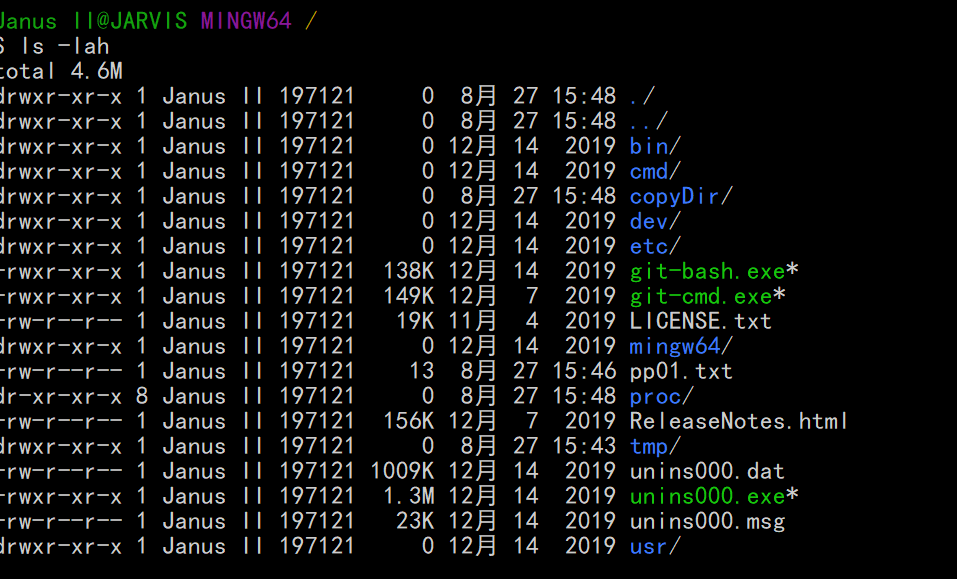The width and height of the screenshot is (957, 579).
Task: Click the 138K size of git-bash.exe
Action: click(x=408, y=272)
